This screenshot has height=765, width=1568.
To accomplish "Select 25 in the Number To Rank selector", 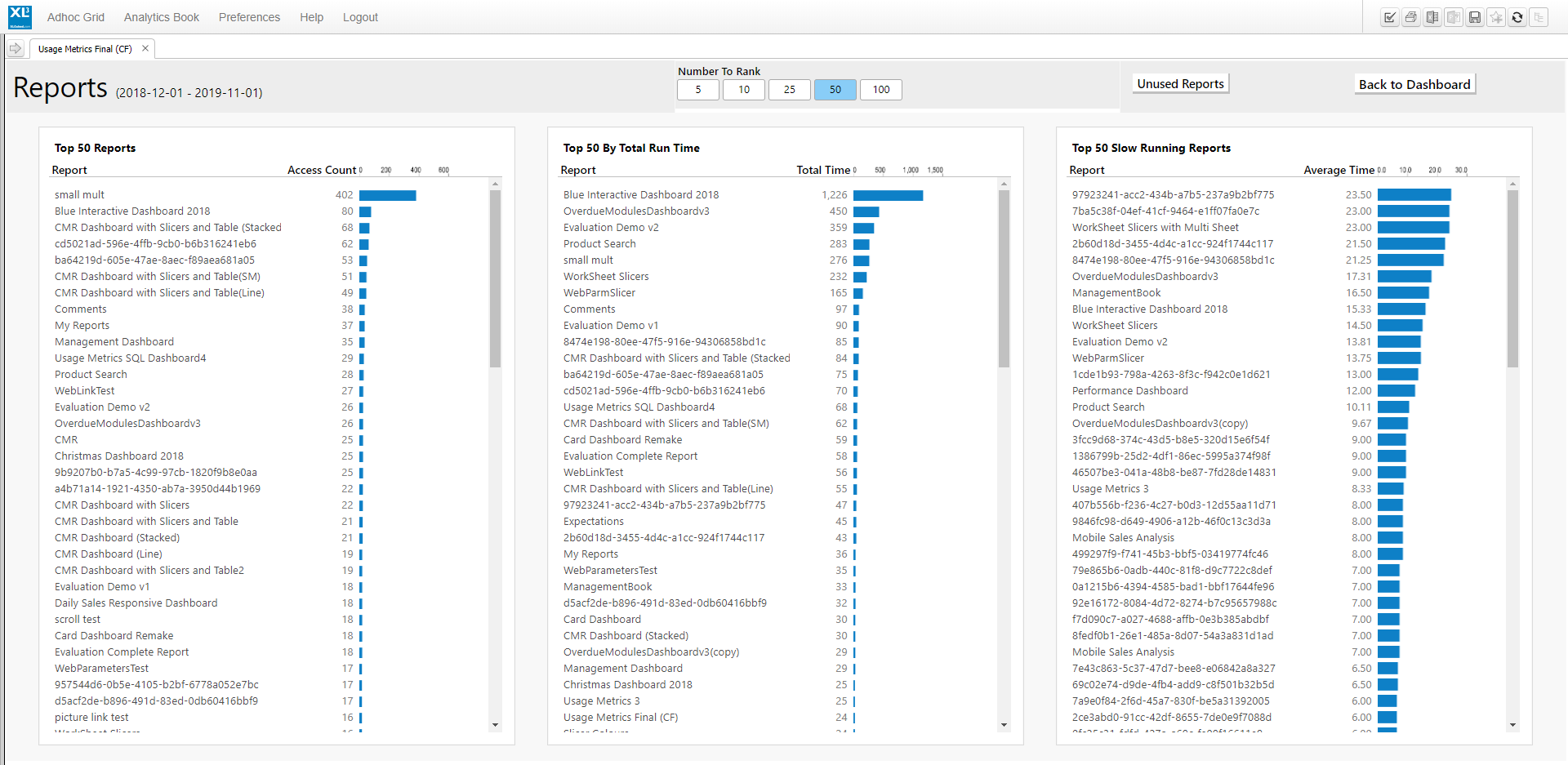I will [790, 90].
